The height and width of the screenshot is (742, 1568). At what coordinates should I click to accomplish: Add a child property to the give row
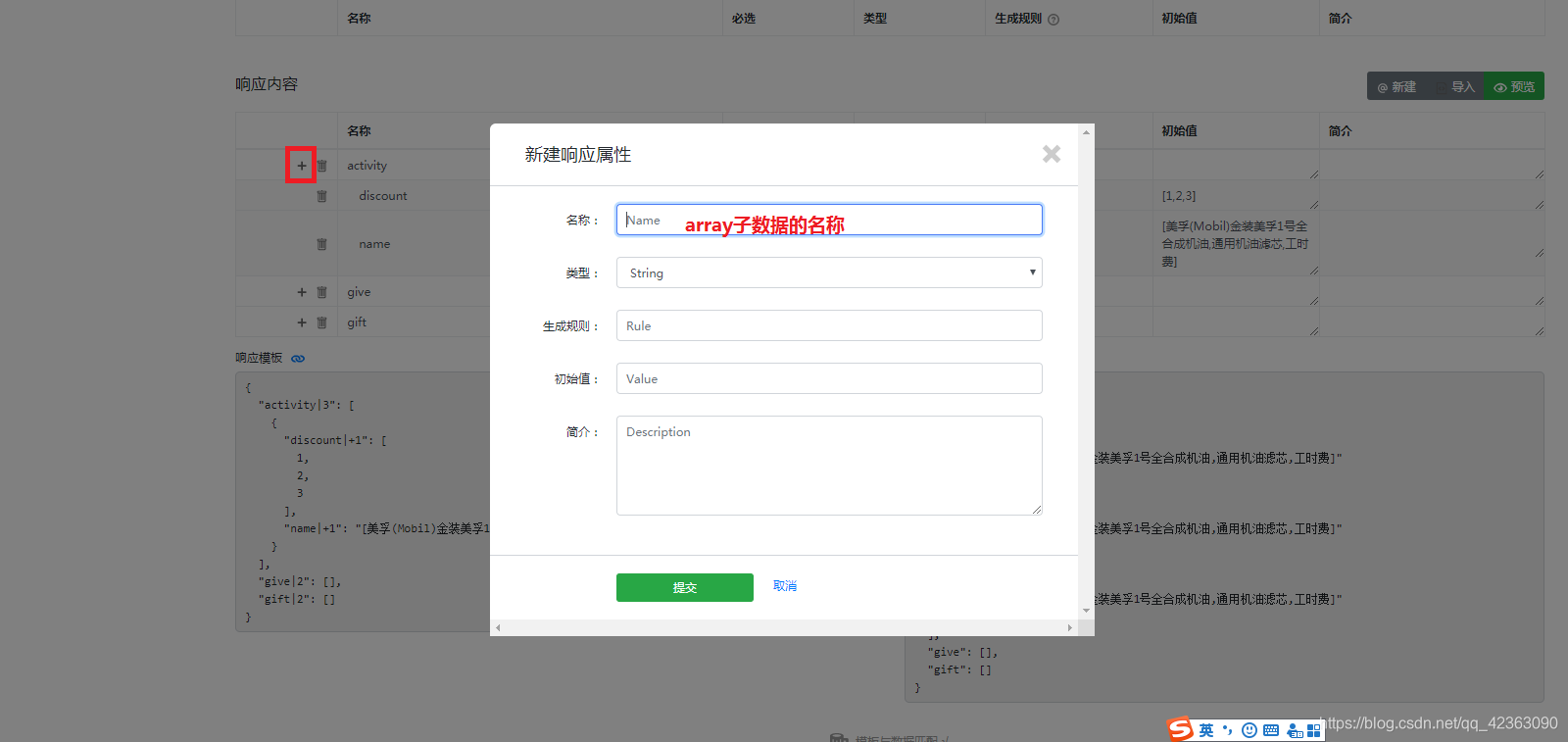pos(302,292)
